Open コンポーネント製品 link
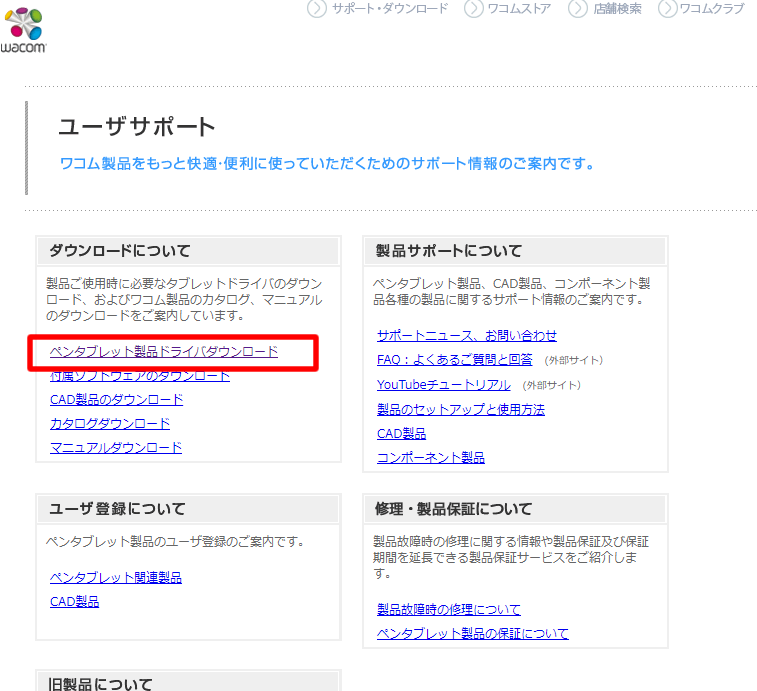The width and height of the screenshot is (757, 691). point(431,458)
